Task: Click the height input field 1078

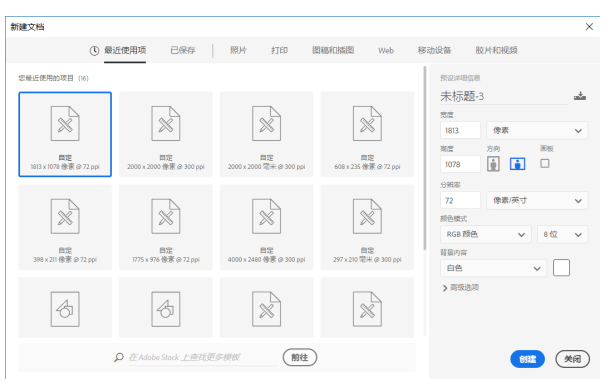Action: click(460, 164)
